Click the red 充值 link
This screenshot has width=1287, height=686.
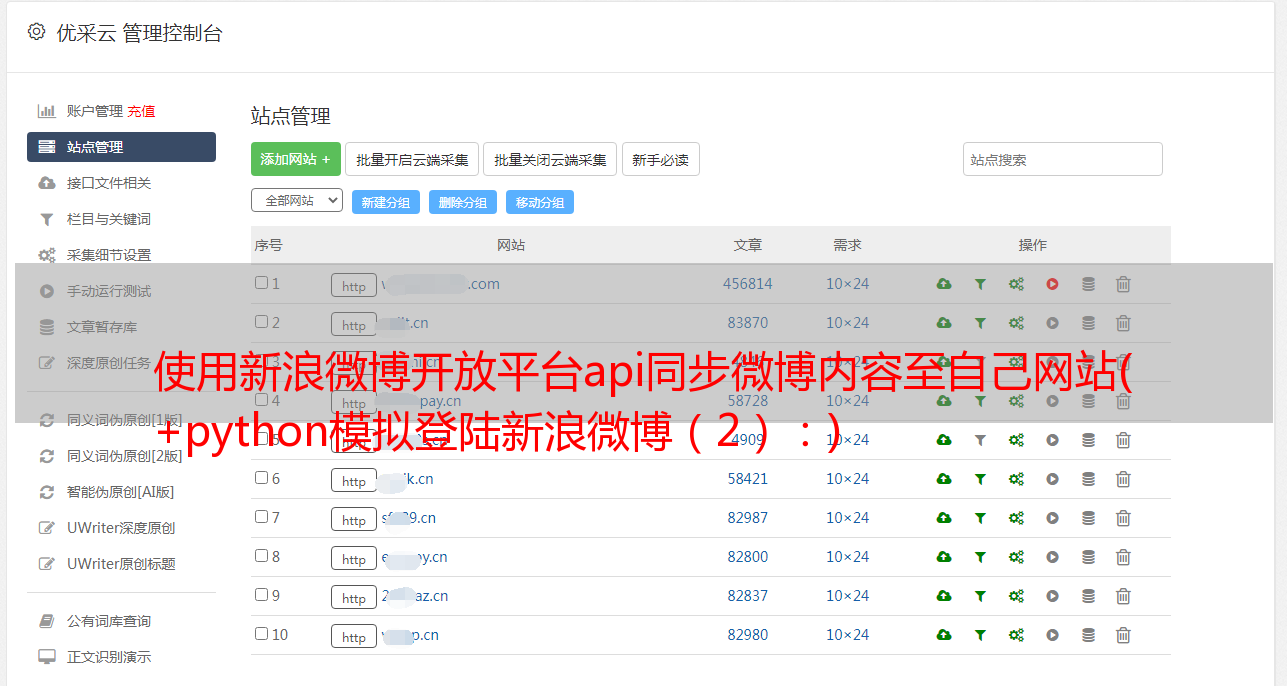click(141, 111)
